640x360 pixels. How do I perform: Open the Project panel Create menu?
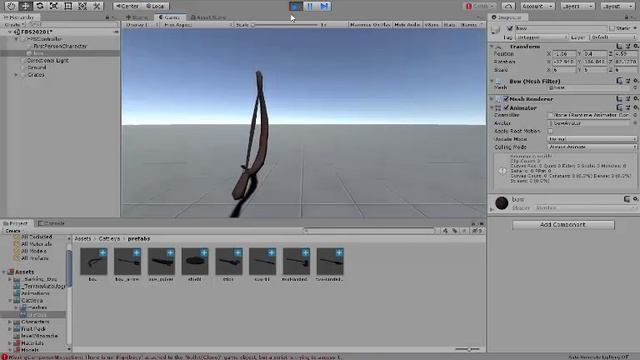tap(13, 231)
